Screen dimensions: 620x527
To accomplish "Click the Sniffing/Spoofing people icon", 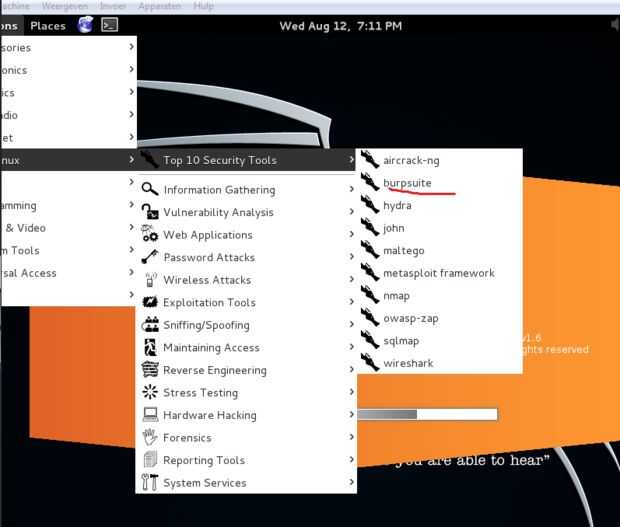I will pos(150,324).
